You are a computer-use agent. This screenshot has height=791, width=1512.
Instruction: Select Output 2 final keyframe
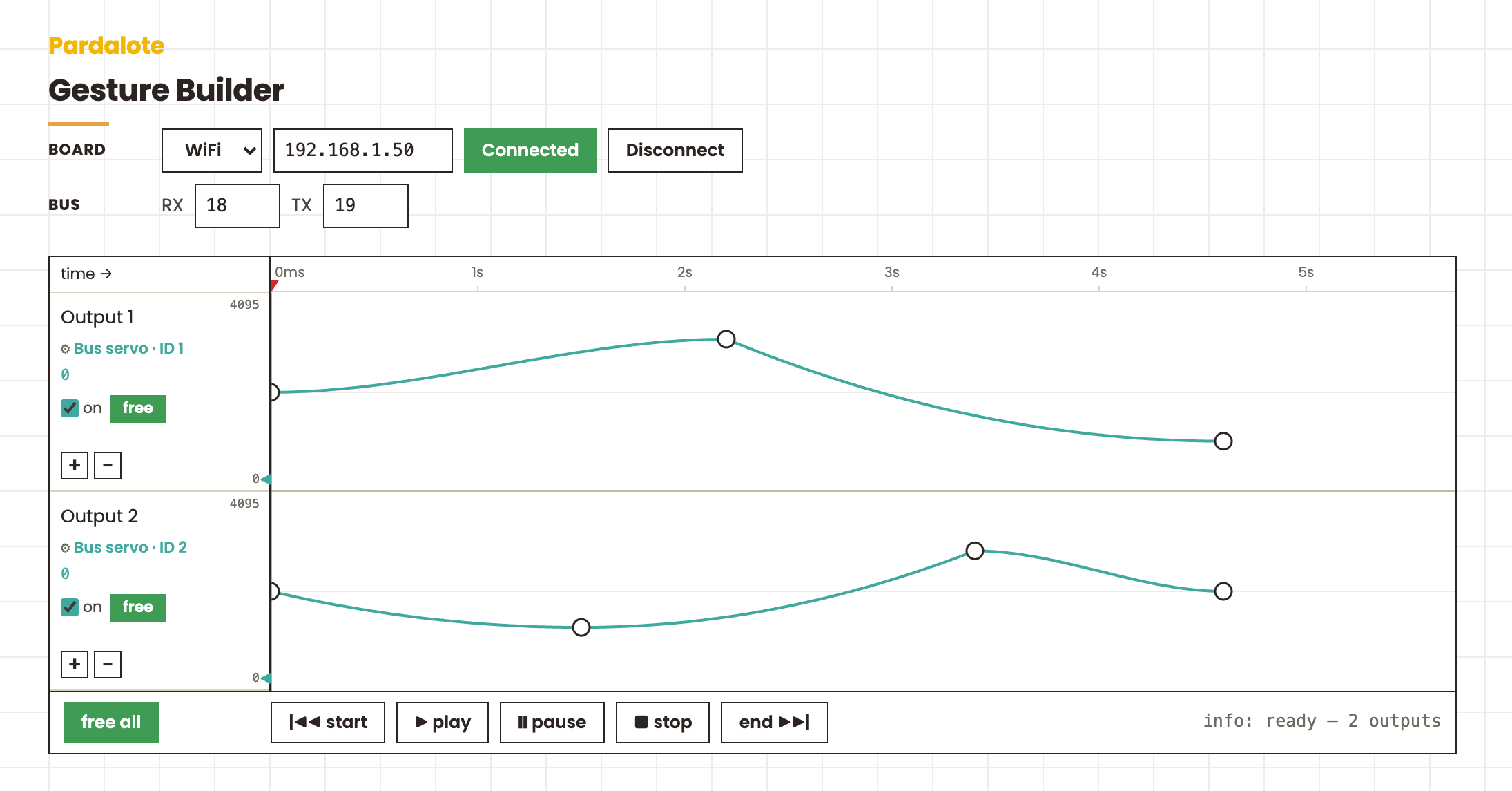click(x=1223, y=591)
